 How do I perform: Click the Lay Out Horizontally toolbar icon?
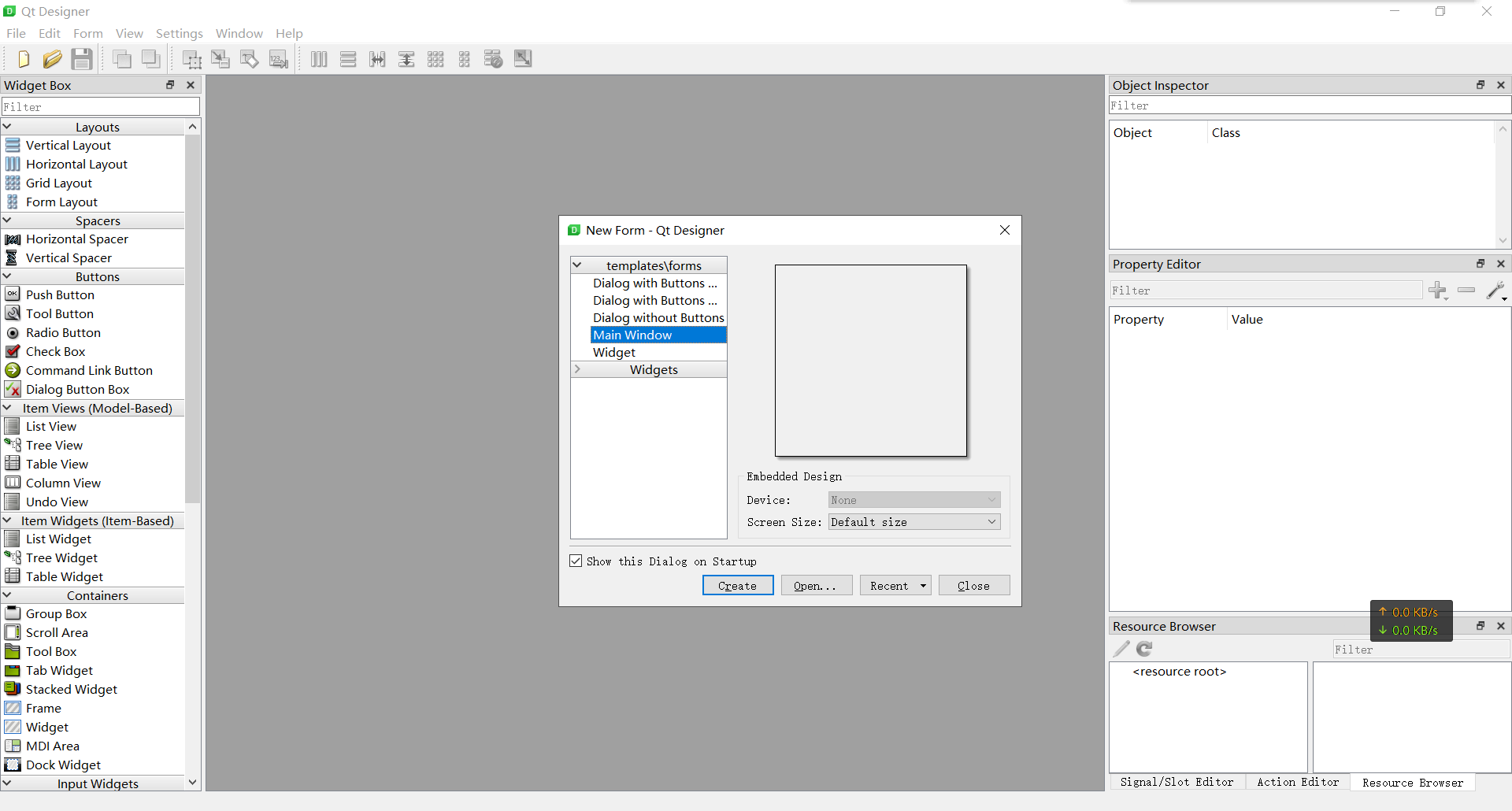(319, 59)
